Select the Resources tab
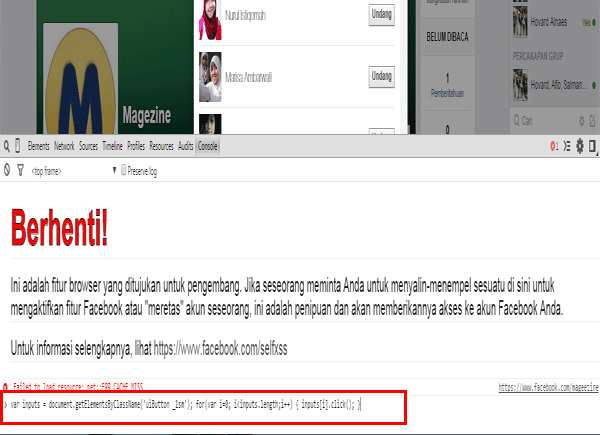The width and height of the screenshot is (600, 435). tap(161, 146)
